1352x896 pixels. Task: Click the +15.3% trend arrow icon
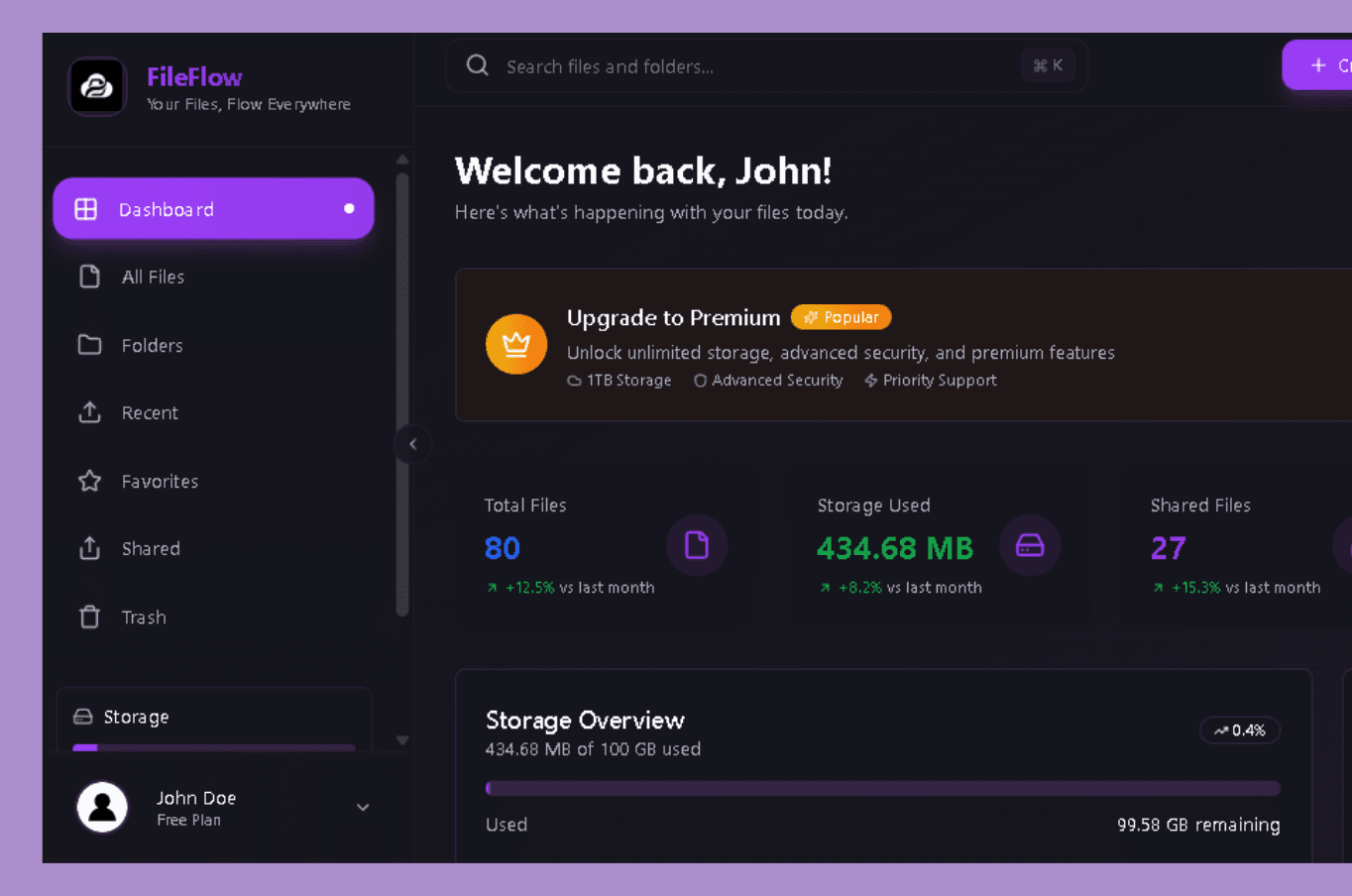click(x=1158, y=588)
